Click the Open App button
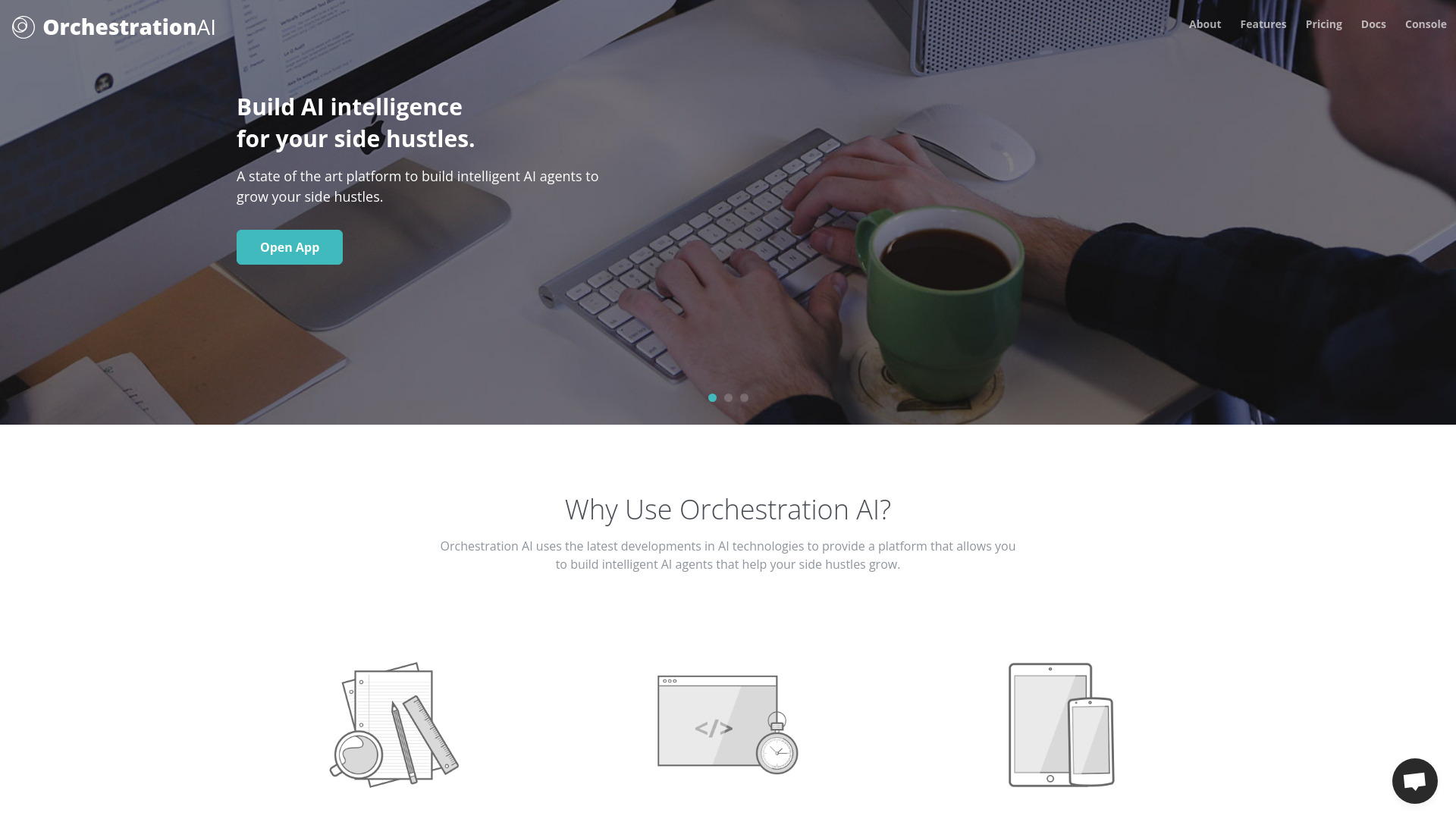 (x=289, y=247)
